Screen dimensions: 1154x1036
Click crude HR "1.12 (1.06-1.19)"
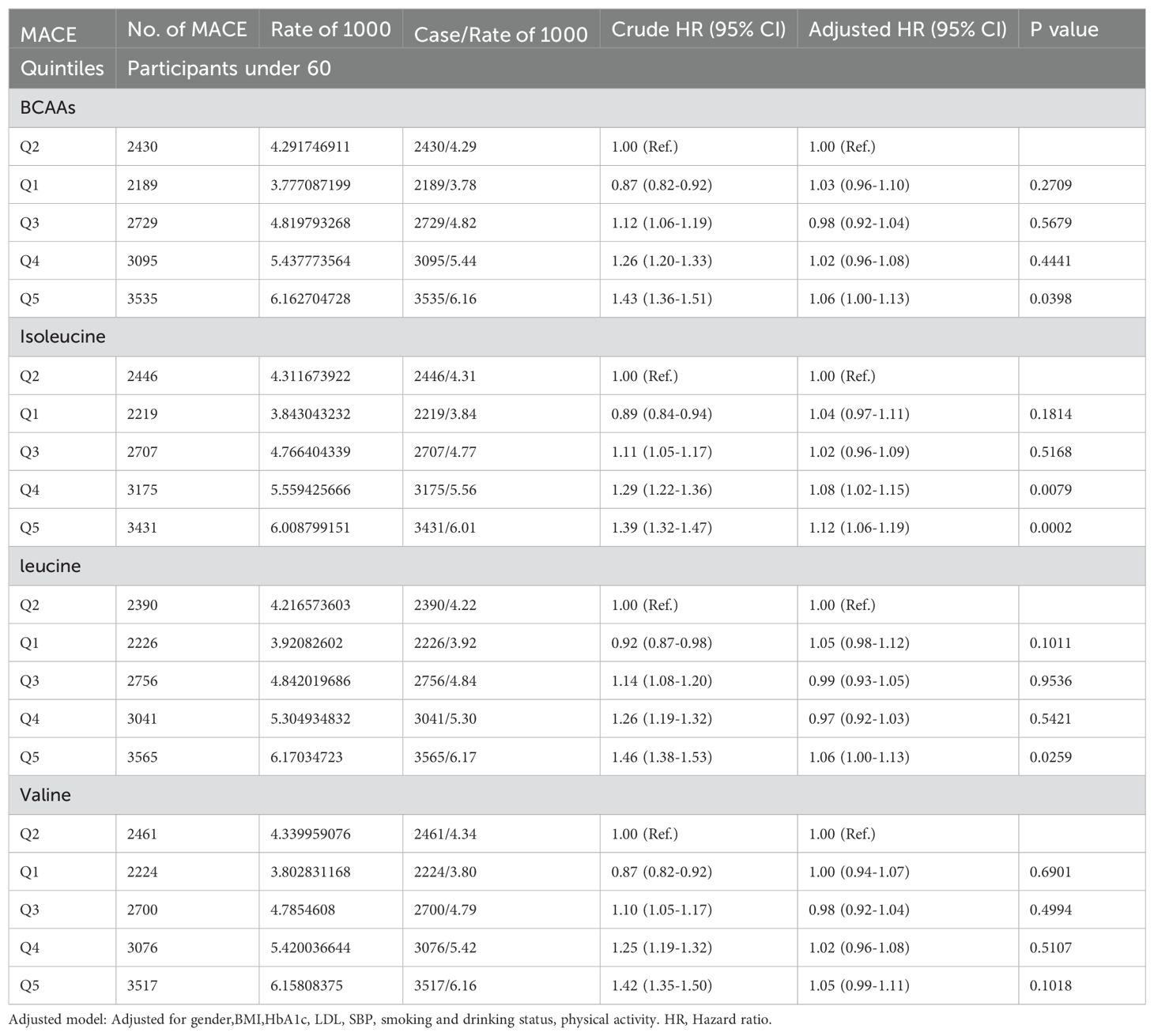point(662,223)
